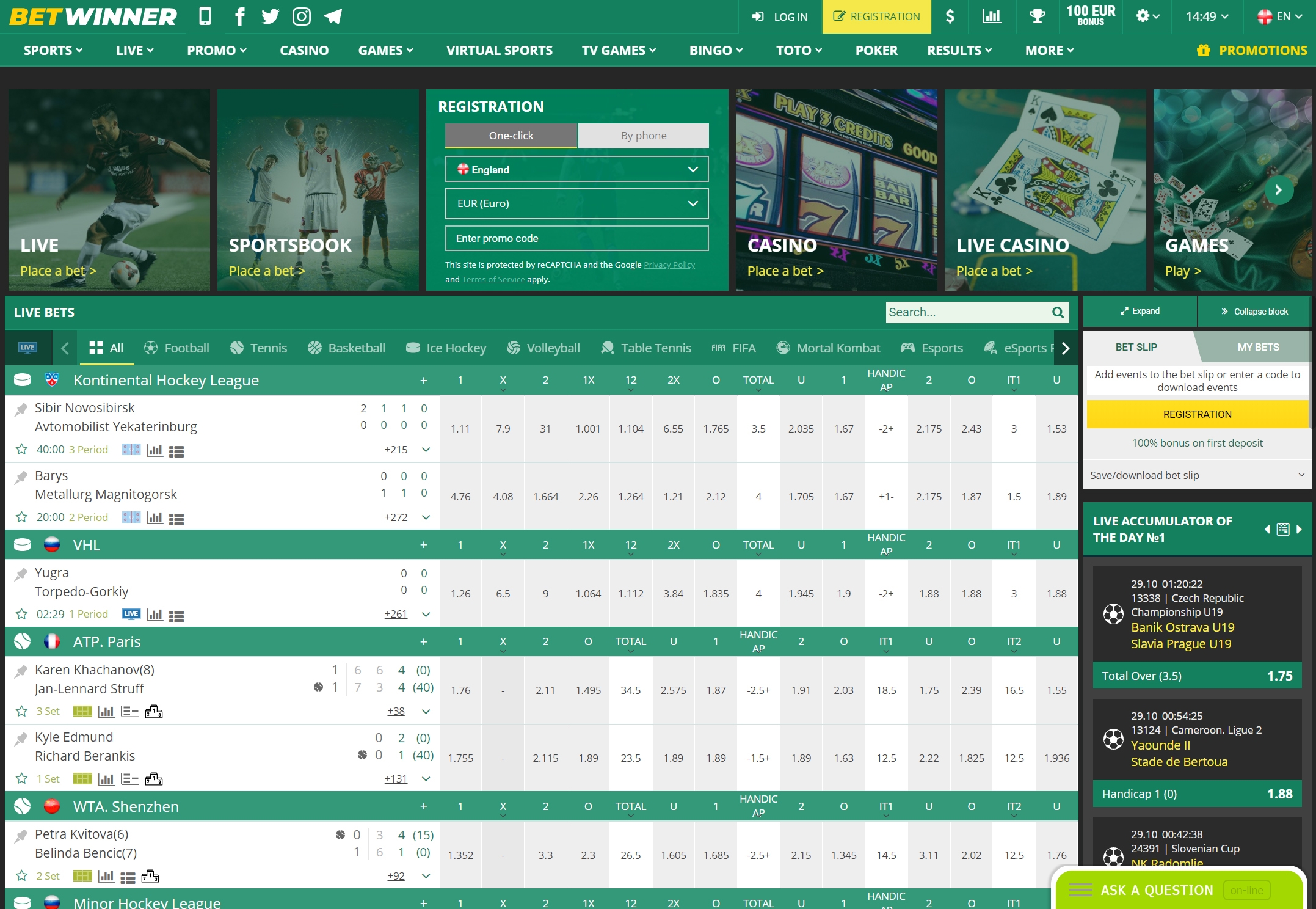Viewport: 1316px width, 909px height.
Task: Open match statistics chart icon for Barys game
Action: pos(156,517)
